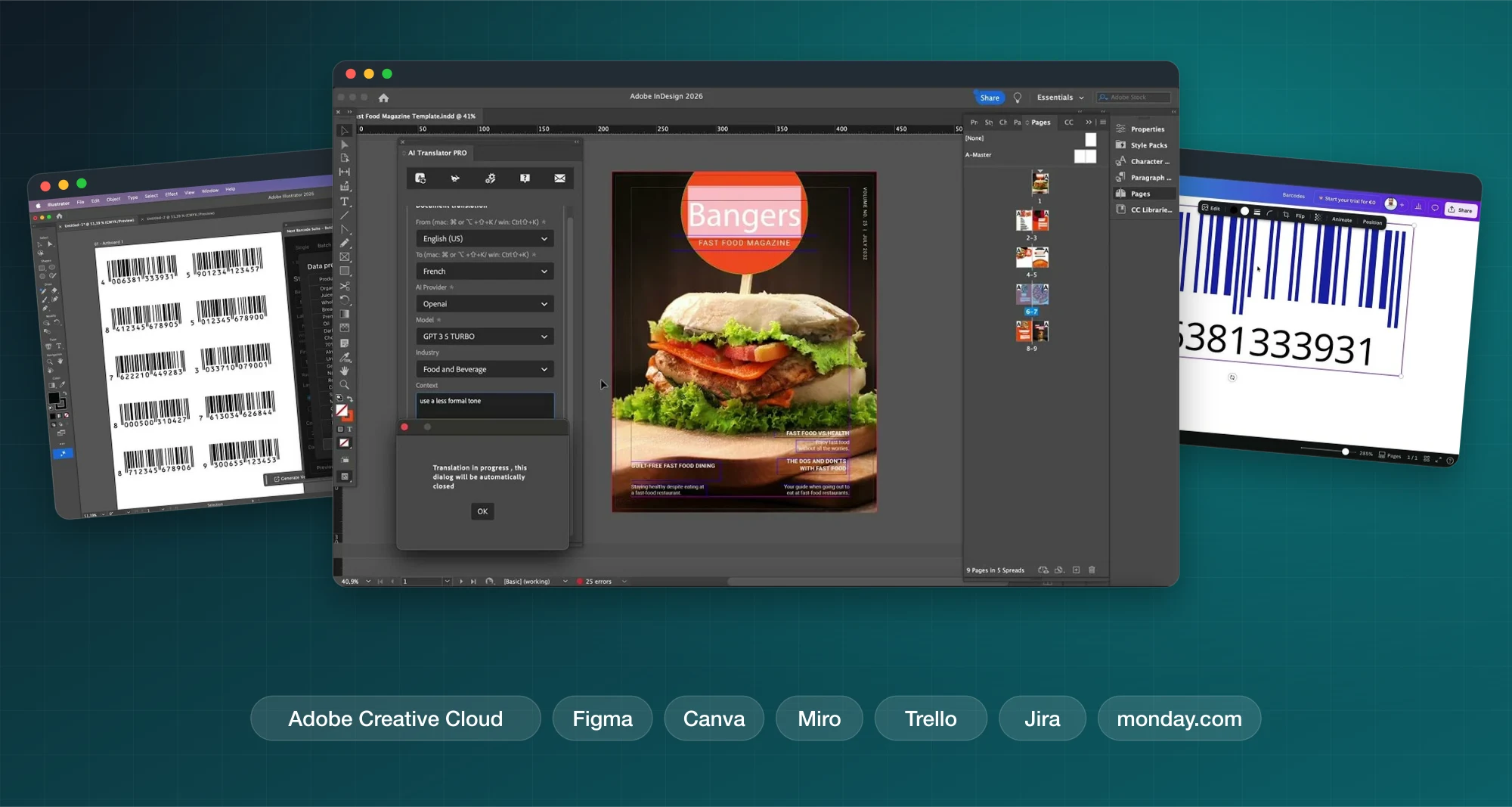Screen dimensions: 1512x807
Task: Open the Character panel in the right dock
Action: point(1144,161)
